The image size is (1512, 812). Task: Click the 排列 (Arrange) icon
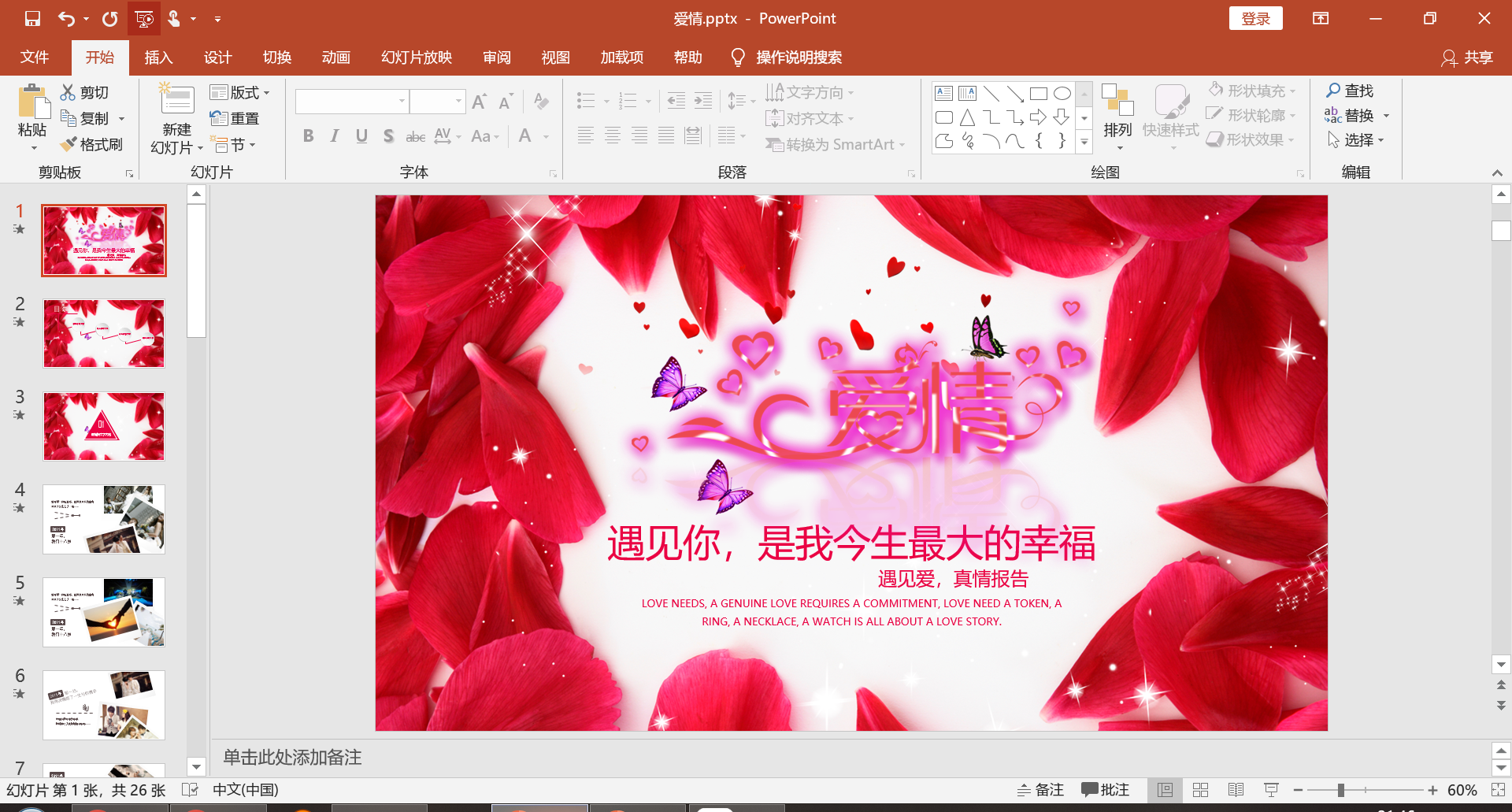tap(1117, 116)
